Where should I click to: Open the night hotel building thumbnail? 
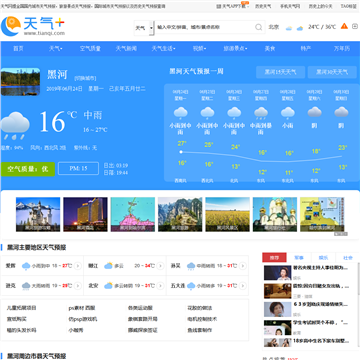click(85, 214)
